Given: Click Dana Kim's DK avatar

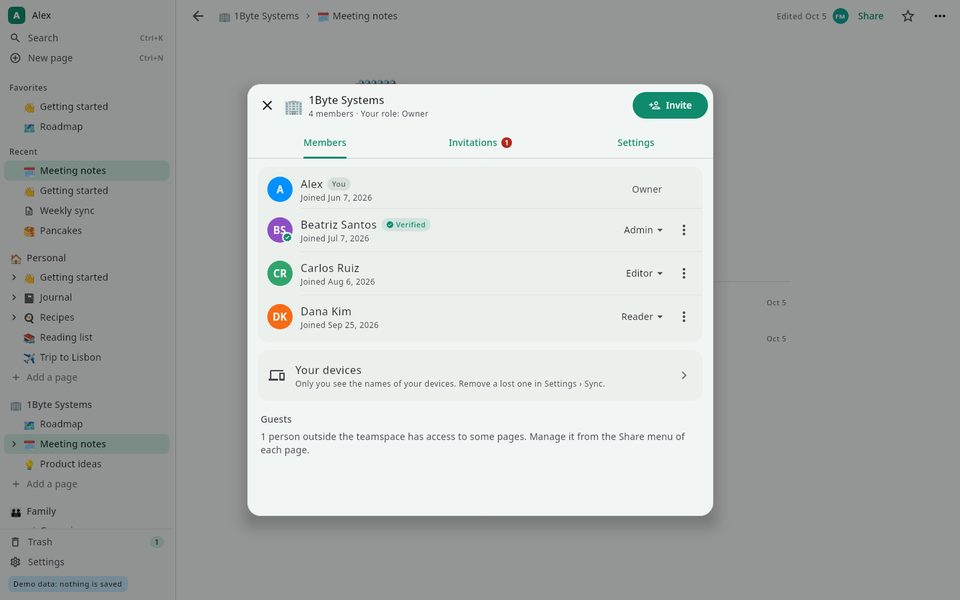Looking at the screenshot, I should 280,317.
